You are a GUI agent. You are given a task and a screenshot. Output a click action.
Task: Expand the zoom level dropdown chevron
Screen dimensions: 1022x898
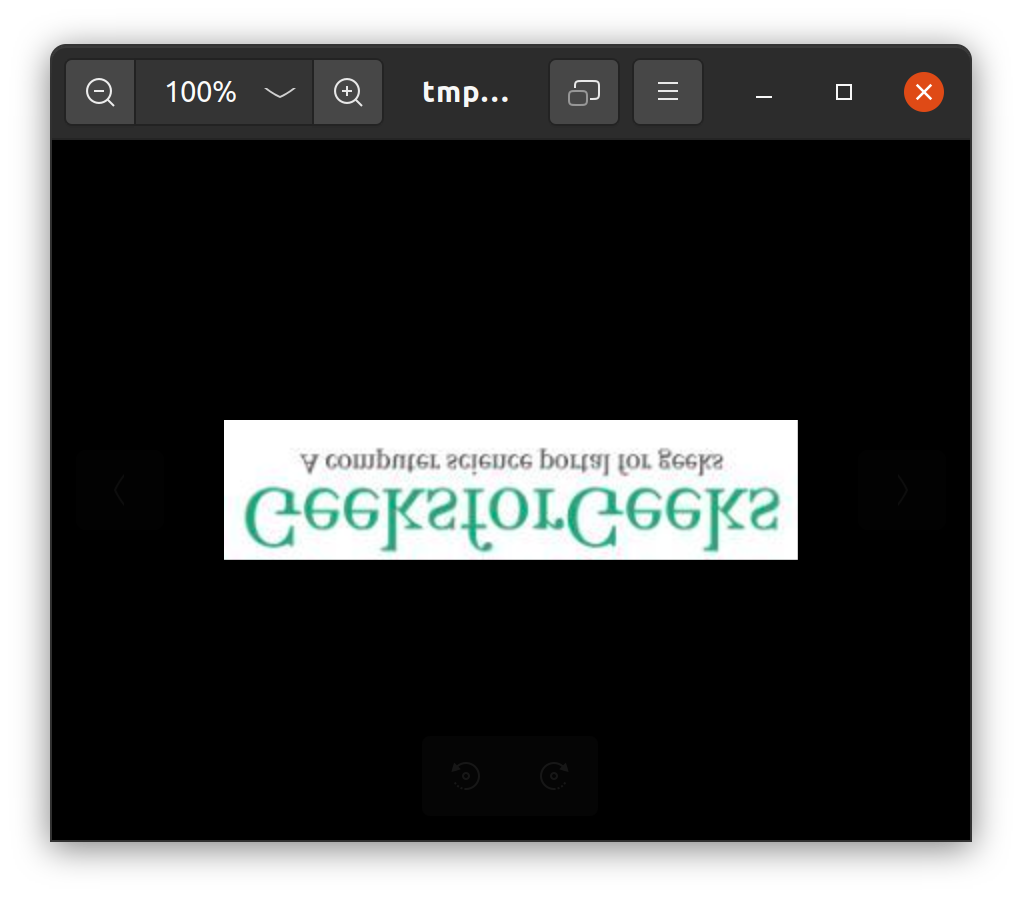click(x=280, y=93)
